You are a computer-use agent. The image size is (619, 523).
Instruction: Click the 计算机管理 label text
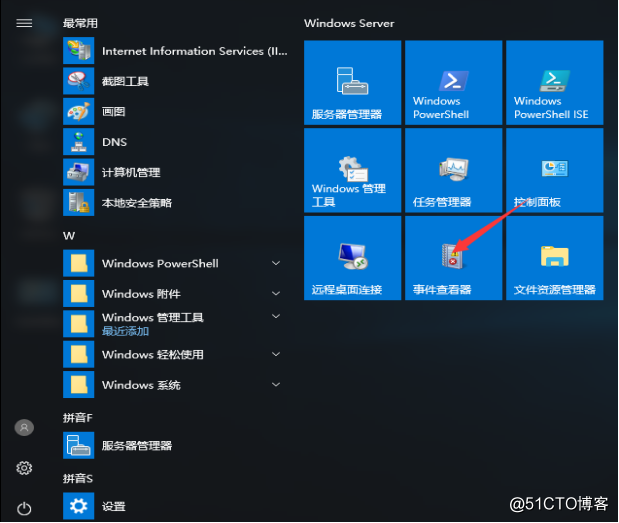[131, 172]
